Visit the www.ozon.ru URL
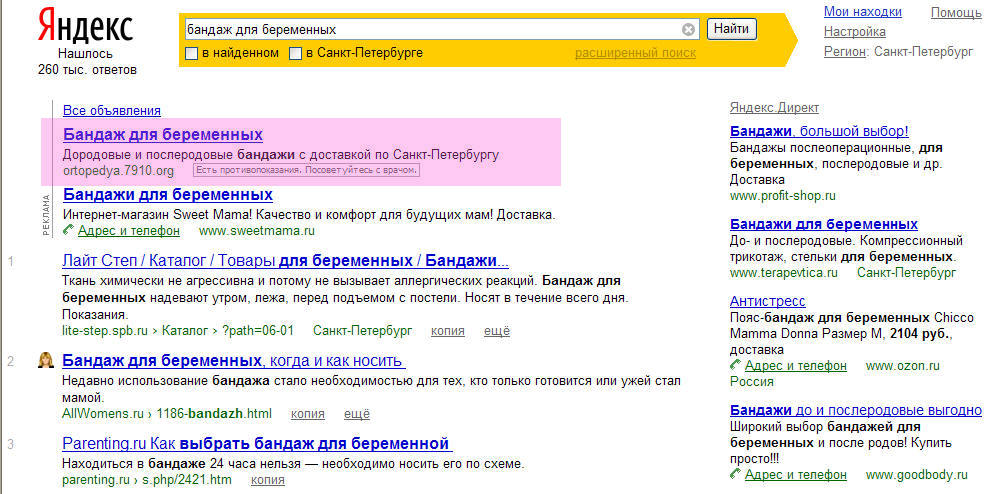997x494 pixels. [903, 366]
